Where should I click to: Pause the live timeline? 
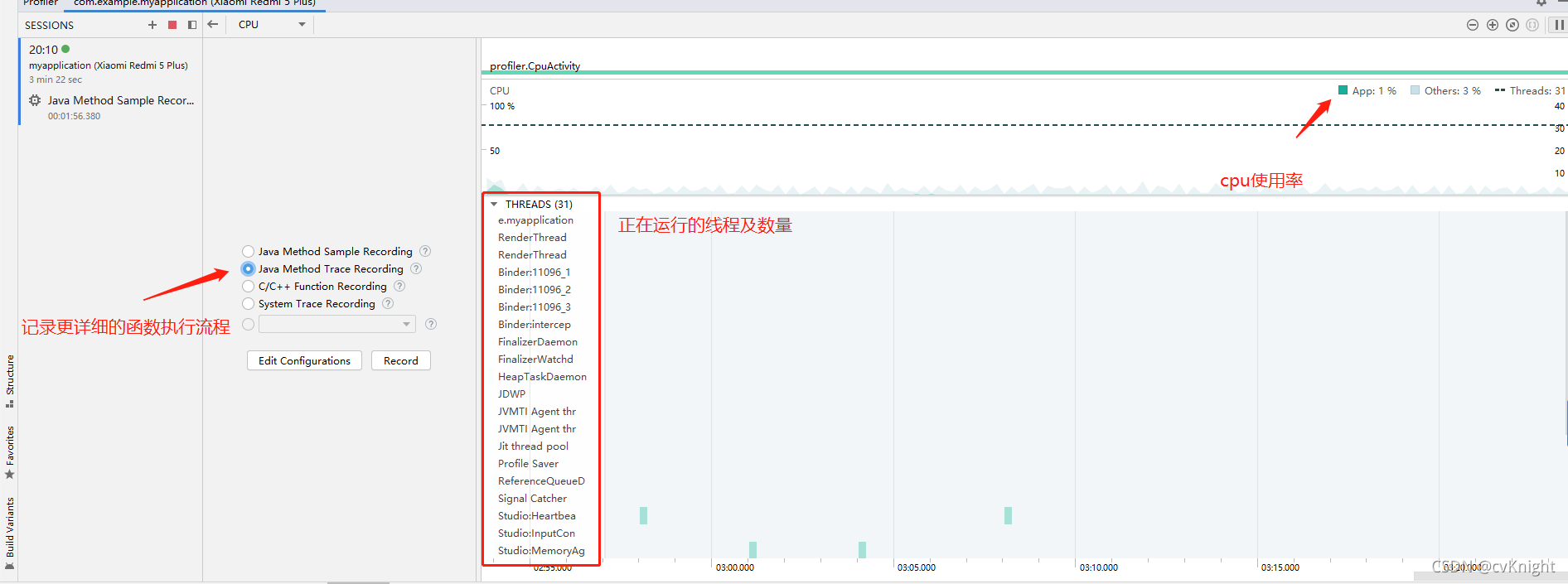coord(1559,25)
